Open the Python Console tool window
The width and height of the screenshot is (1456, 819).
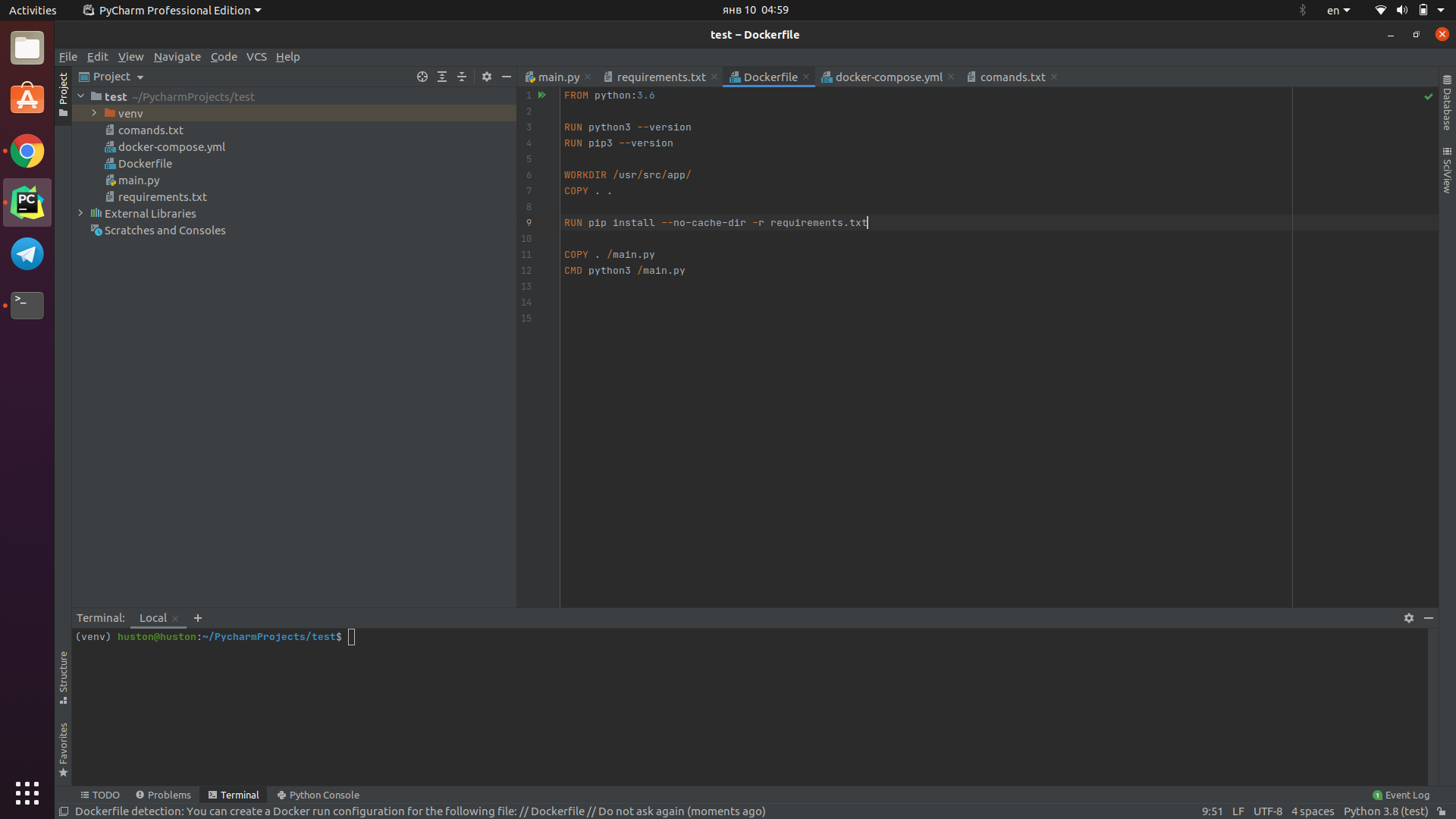[318, 795]
